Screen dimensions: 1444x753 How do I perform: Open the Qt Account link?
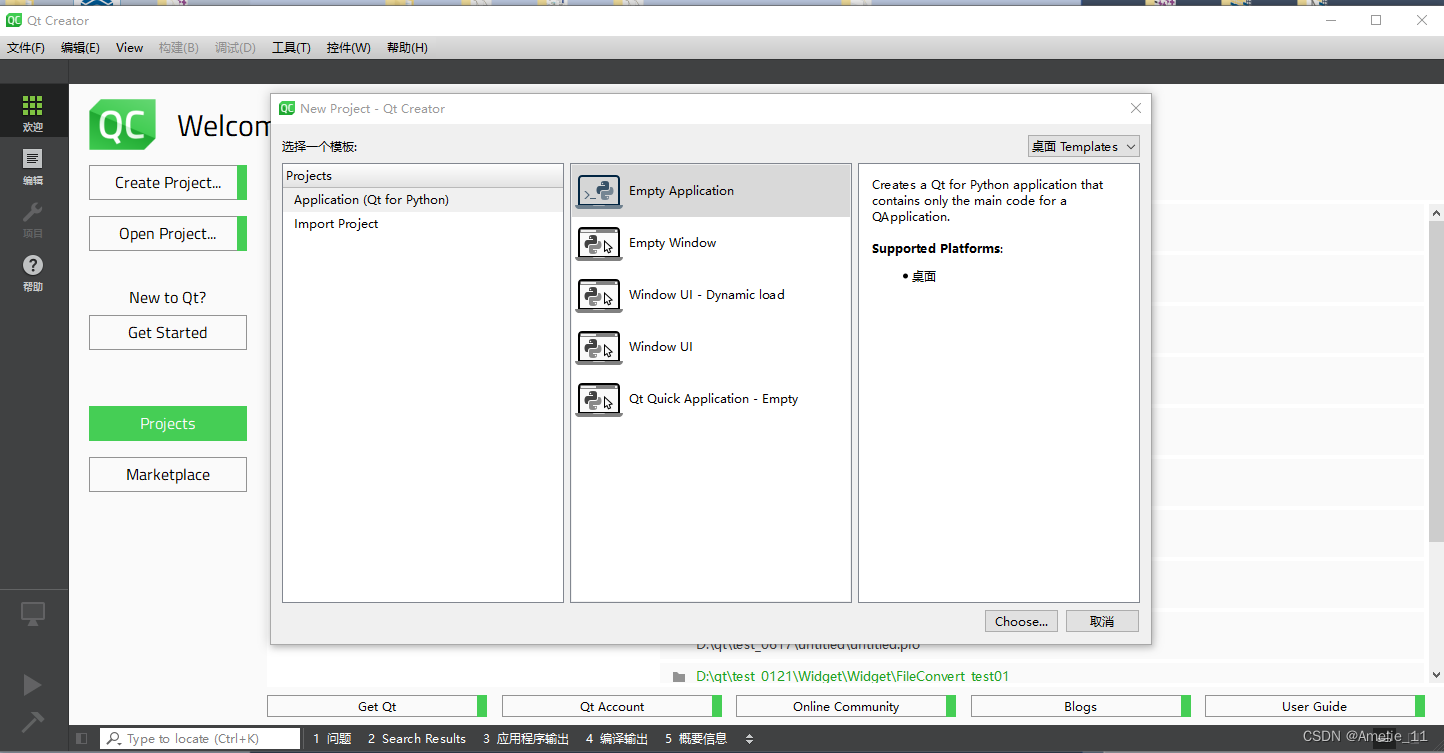[612, 706]
